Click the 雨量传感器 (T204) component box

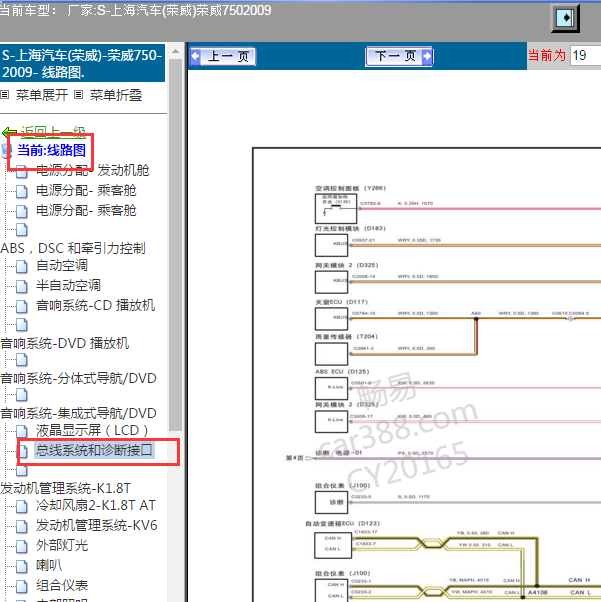coord(331,354)
